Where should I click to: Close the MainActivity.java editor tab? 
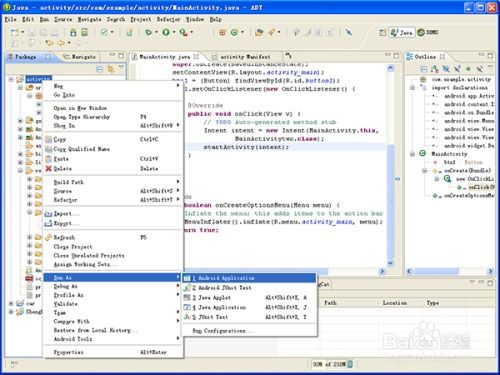click(x=196, y=57)
